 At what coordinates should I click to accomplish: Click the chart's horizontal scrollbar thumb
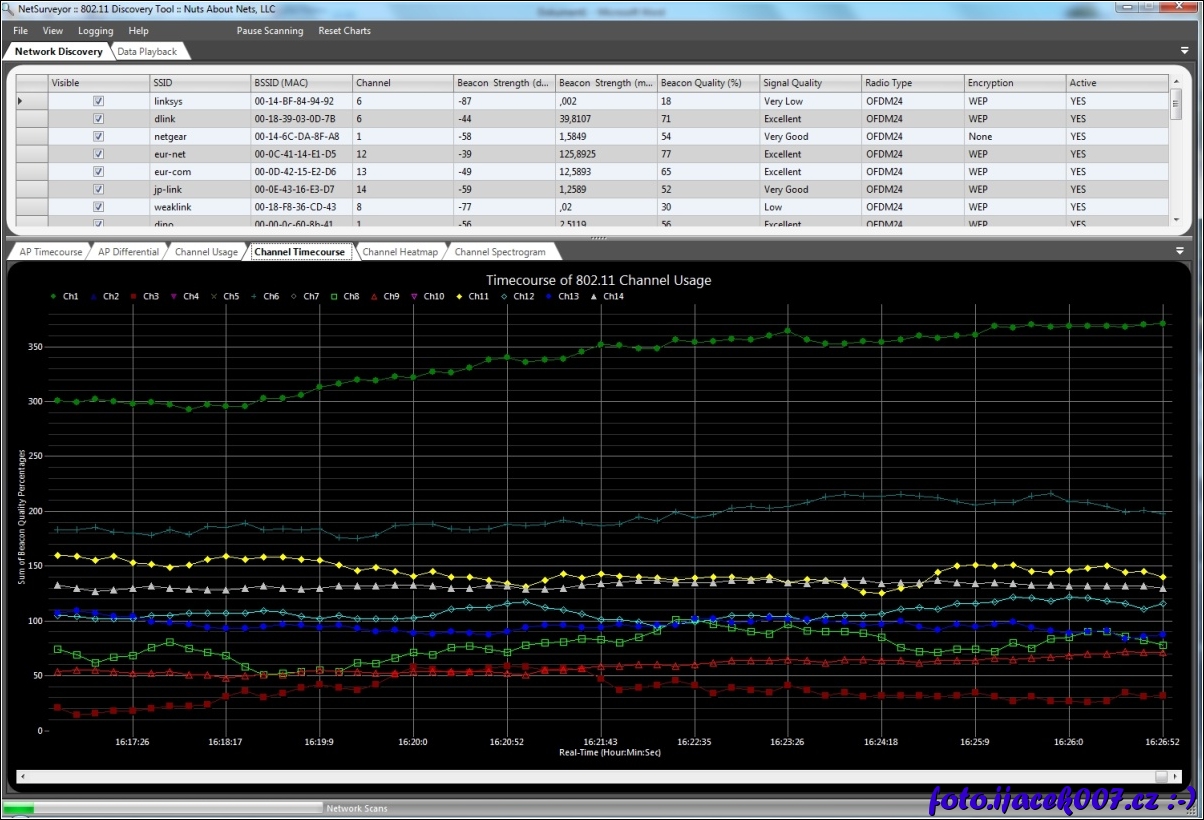tap(1161, 776)
